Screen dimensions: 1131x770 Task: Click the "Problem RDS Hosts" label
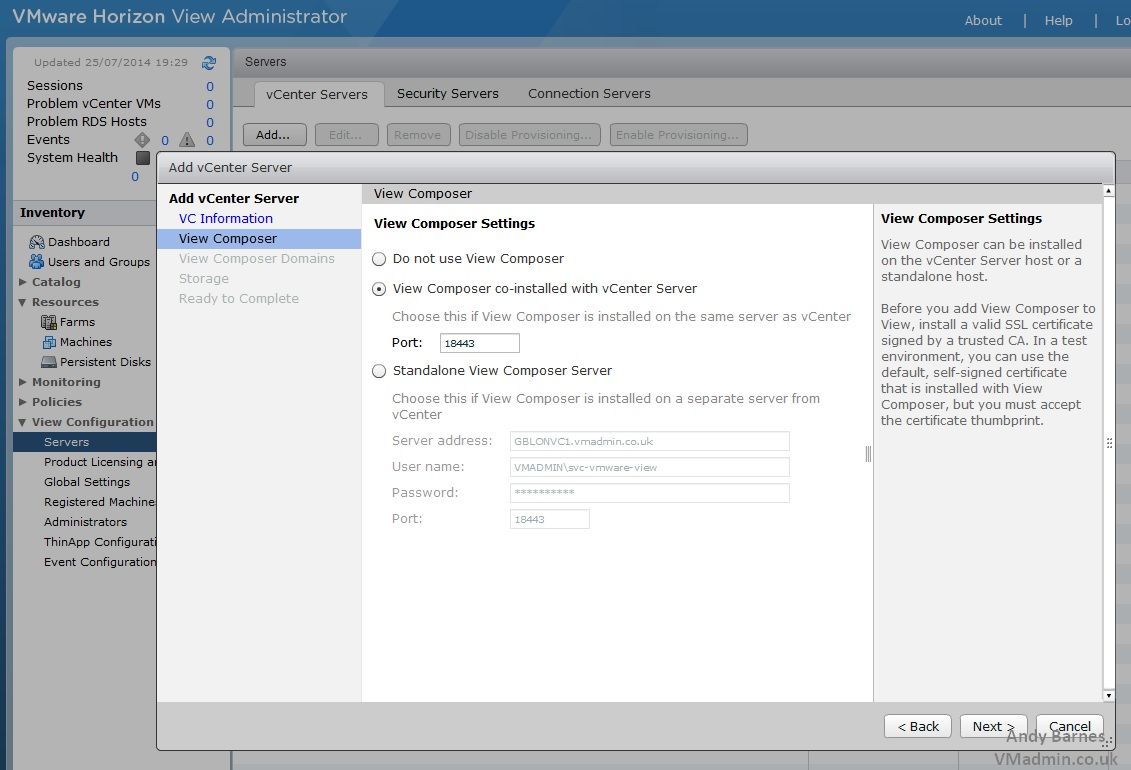tap(87, 122)
